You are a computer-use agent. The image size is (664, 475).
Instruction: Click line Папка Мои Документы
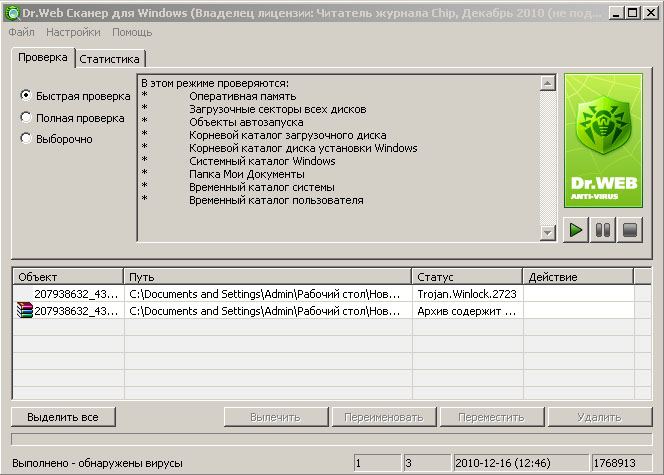click(x=247, y=174)
